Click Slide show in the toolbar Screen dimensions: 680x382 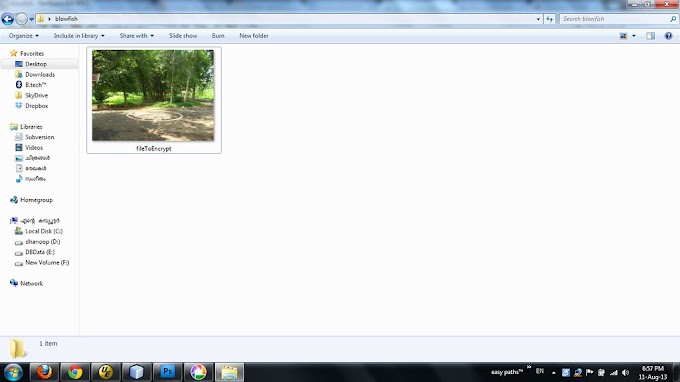coord(183,36)
